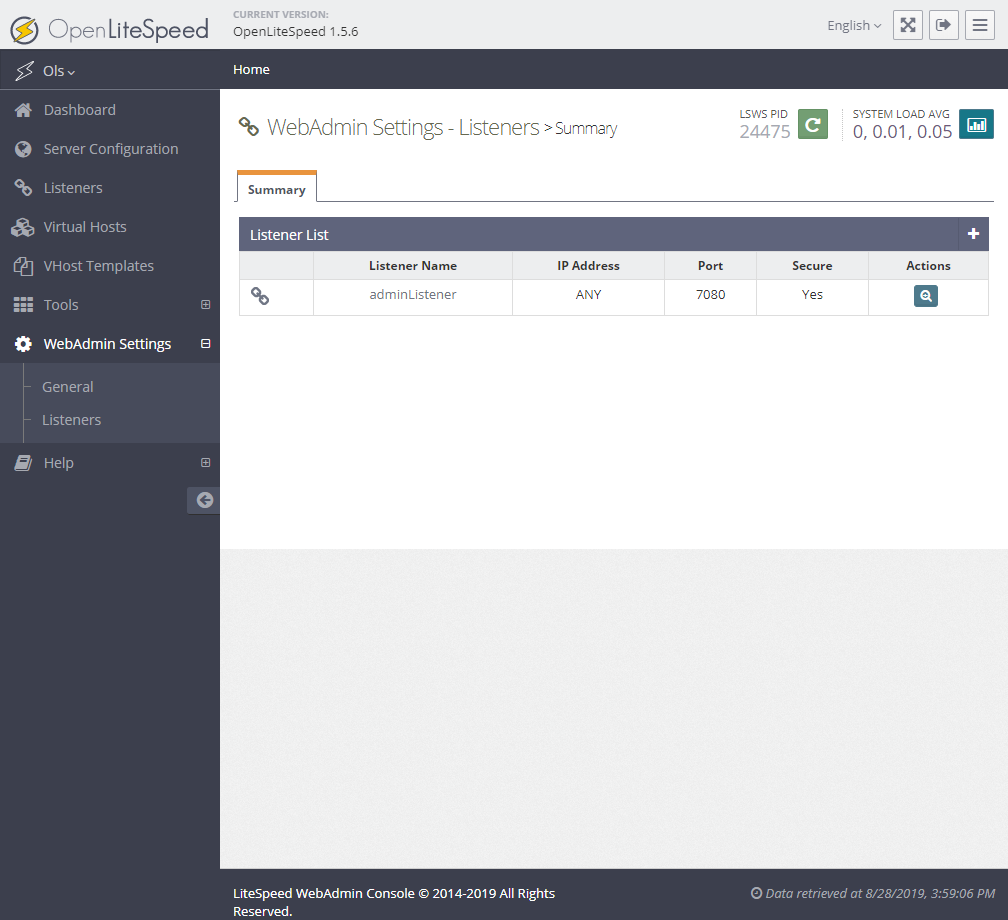Click the IP Address column header
Image resolution: width=1008 pixels, height=920 pixels.
coord(588,266)
